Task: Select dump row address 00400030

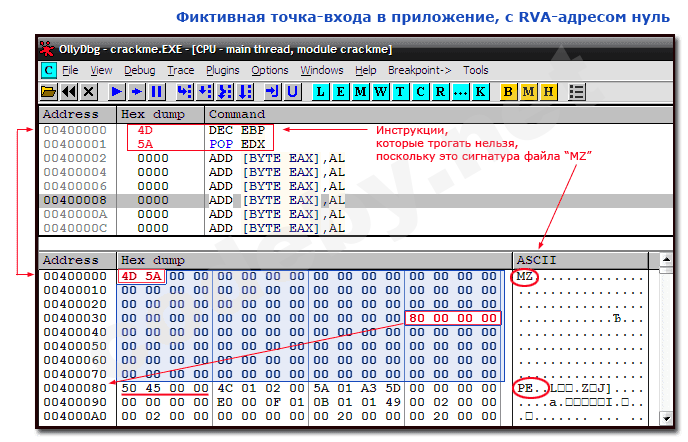Action: tap(75, 318)
